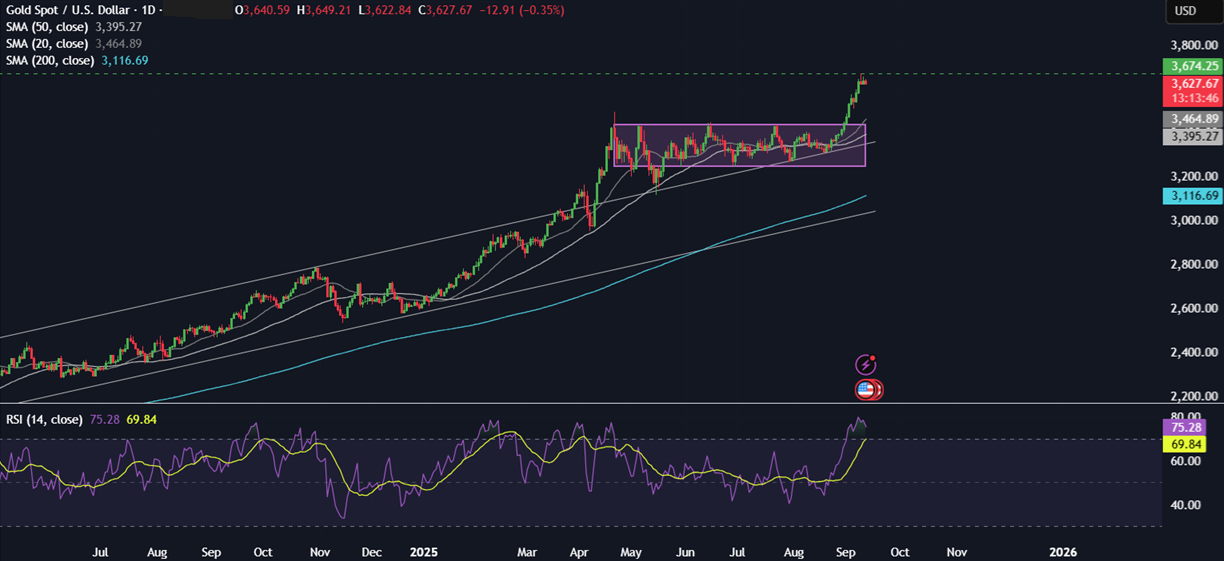This screenshot has height=561, width=1224.
Task: Click the 13:13:46 countdown timer label
Action: (1192, 98)
